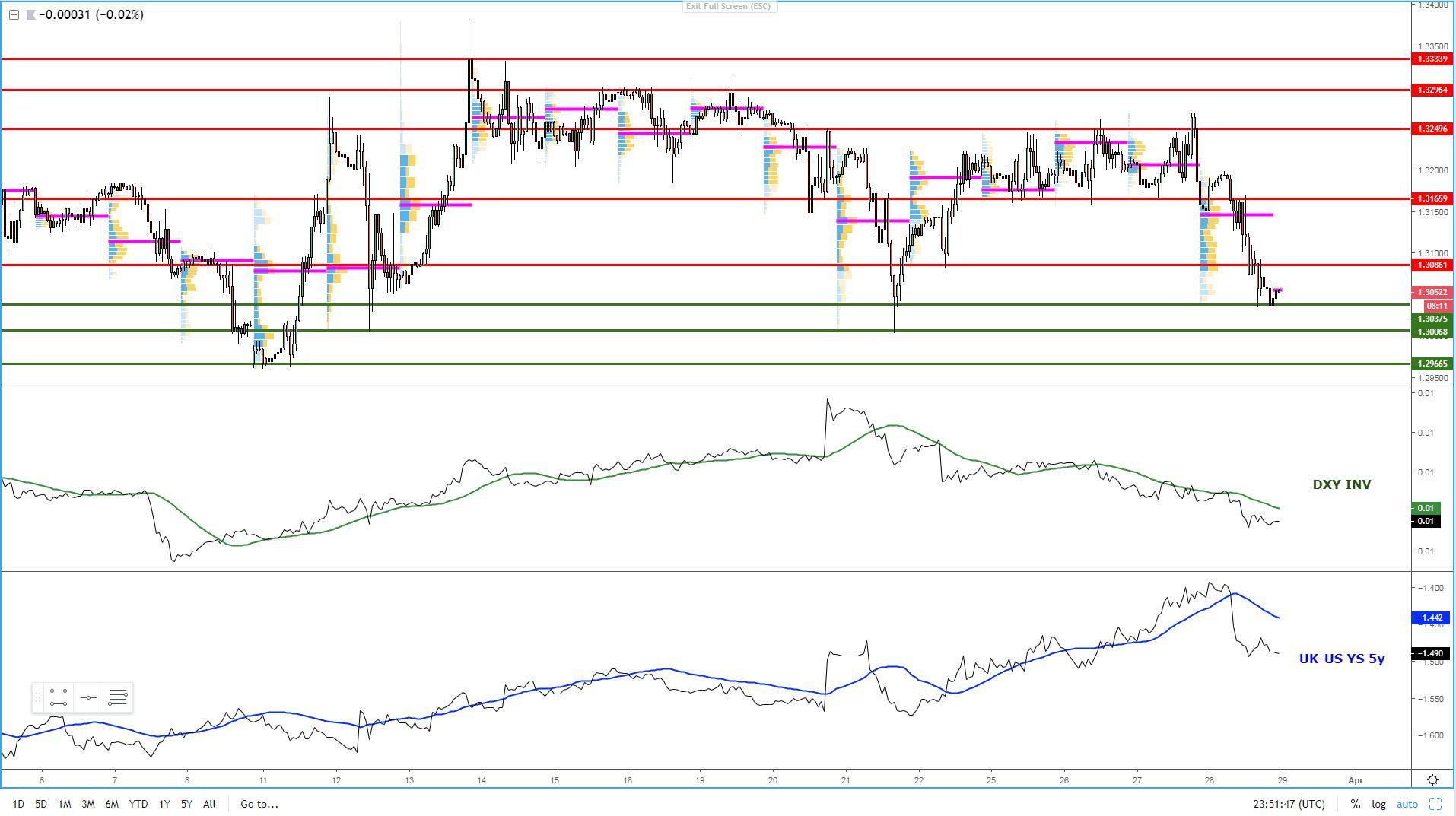1456x816 pixels.
Task: Select the horizontal line tool in floating toolbar
Action: tap(88, 697)
